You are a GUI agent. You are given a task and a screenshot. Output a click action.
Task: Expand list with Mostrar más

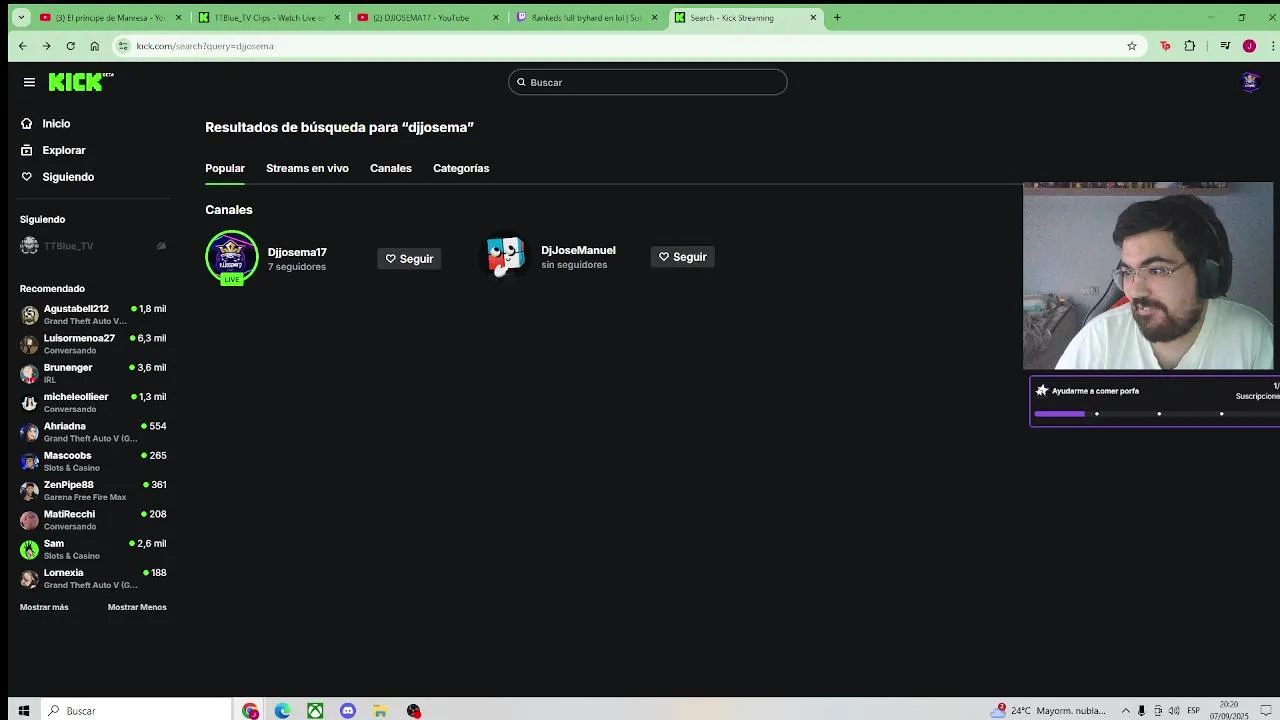(x=44, y=607)
